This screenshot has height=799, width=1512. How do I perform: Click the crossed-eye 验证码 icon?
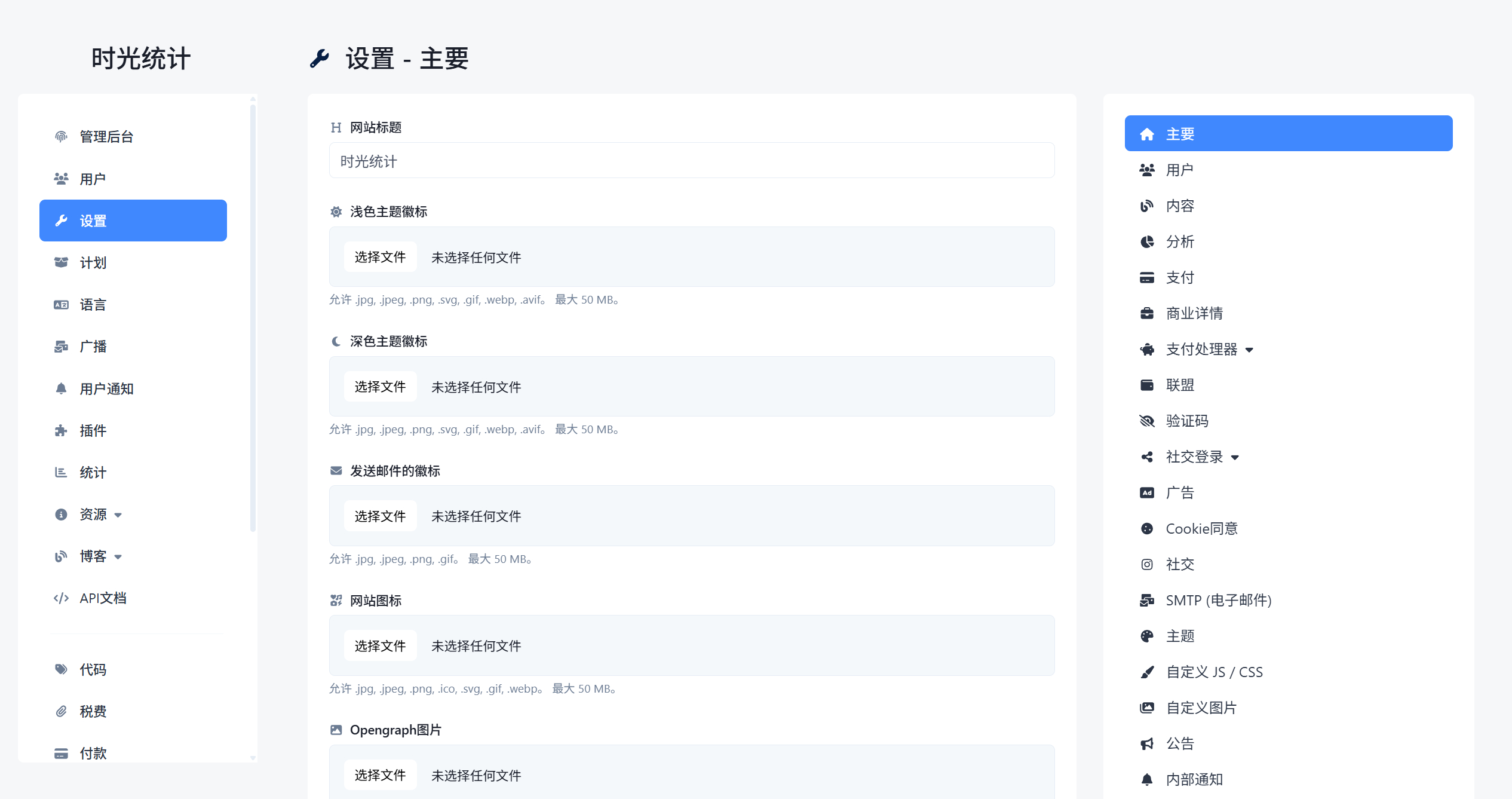tap(1146, 421)
